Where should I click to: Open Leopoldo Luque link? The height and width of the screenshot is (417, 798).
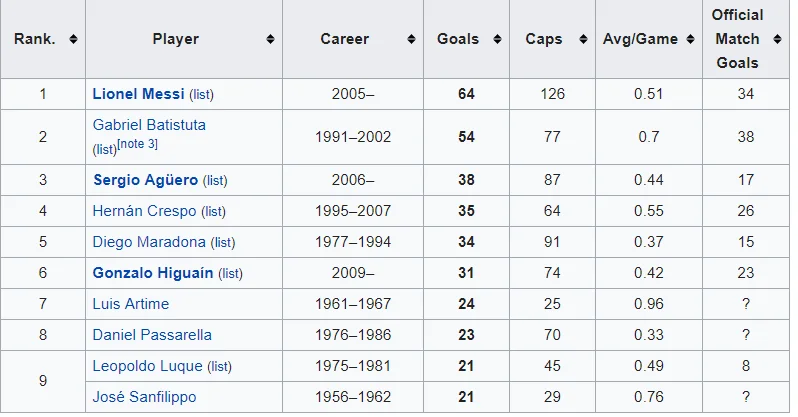pyautogui.click(x=148, y=367)
